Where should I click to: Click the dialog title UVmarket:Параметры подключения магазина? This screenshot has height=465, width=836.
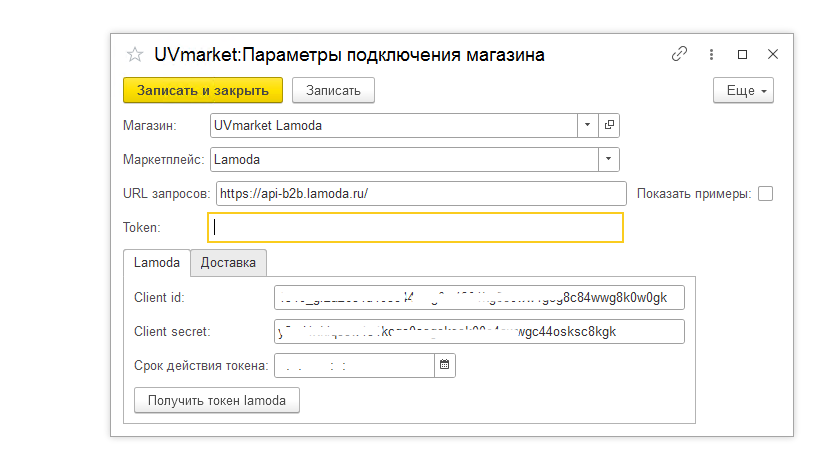point(349,55)
